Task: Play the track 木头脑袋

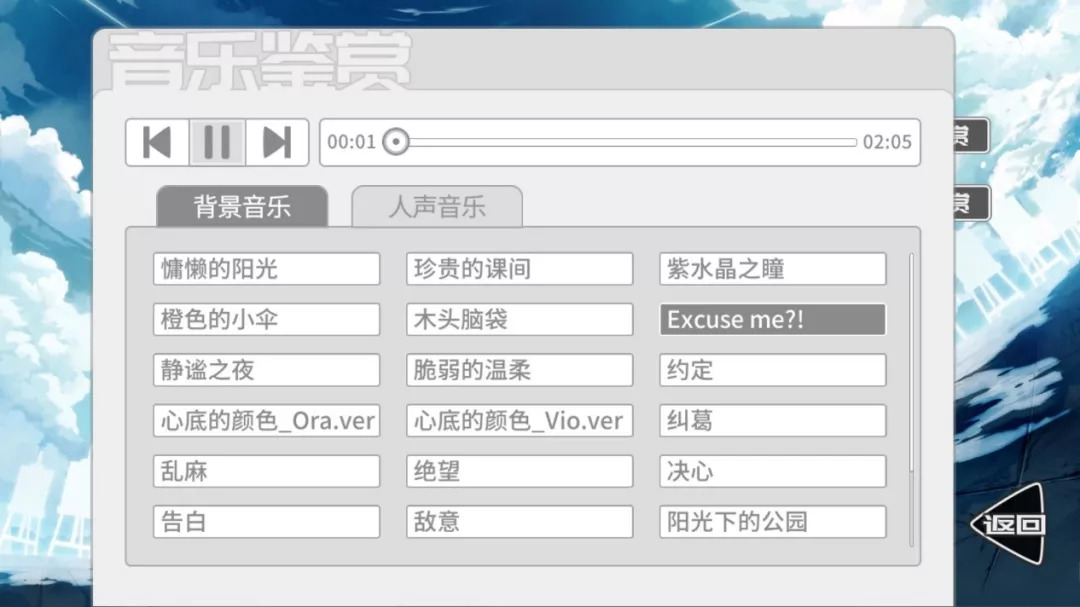Action: [519, 319]
